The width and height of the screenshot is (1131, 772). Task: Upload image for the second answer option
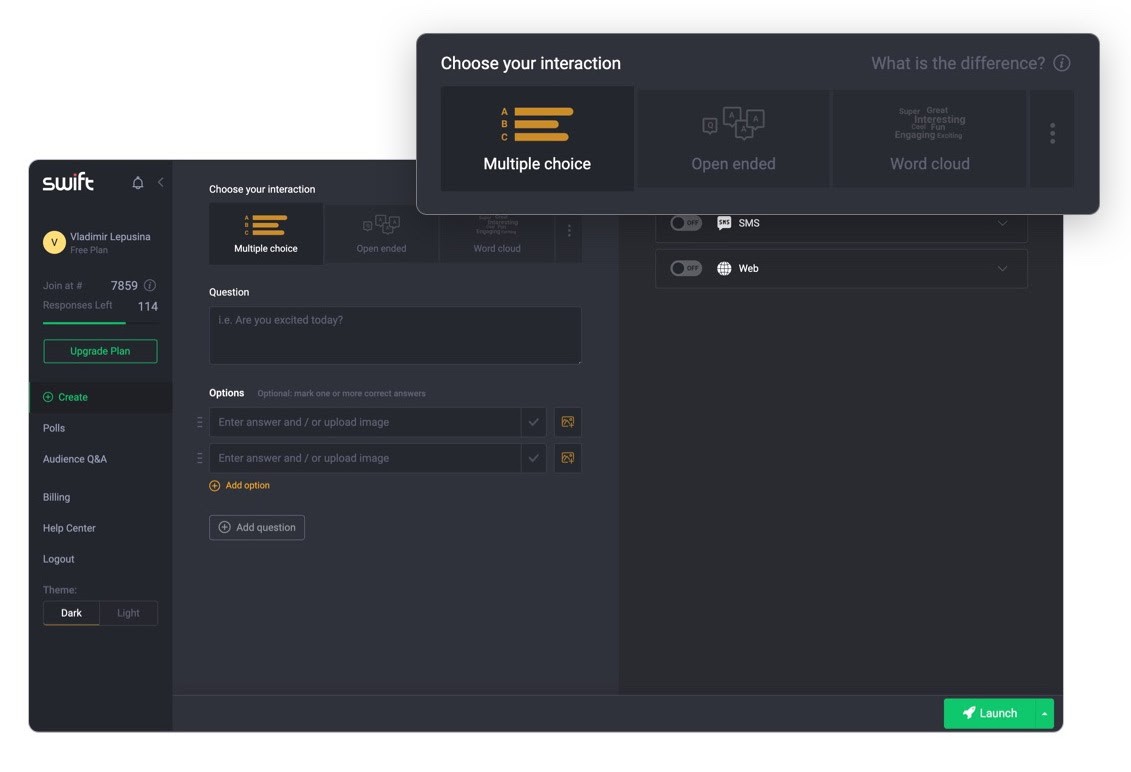coord(568,458)
